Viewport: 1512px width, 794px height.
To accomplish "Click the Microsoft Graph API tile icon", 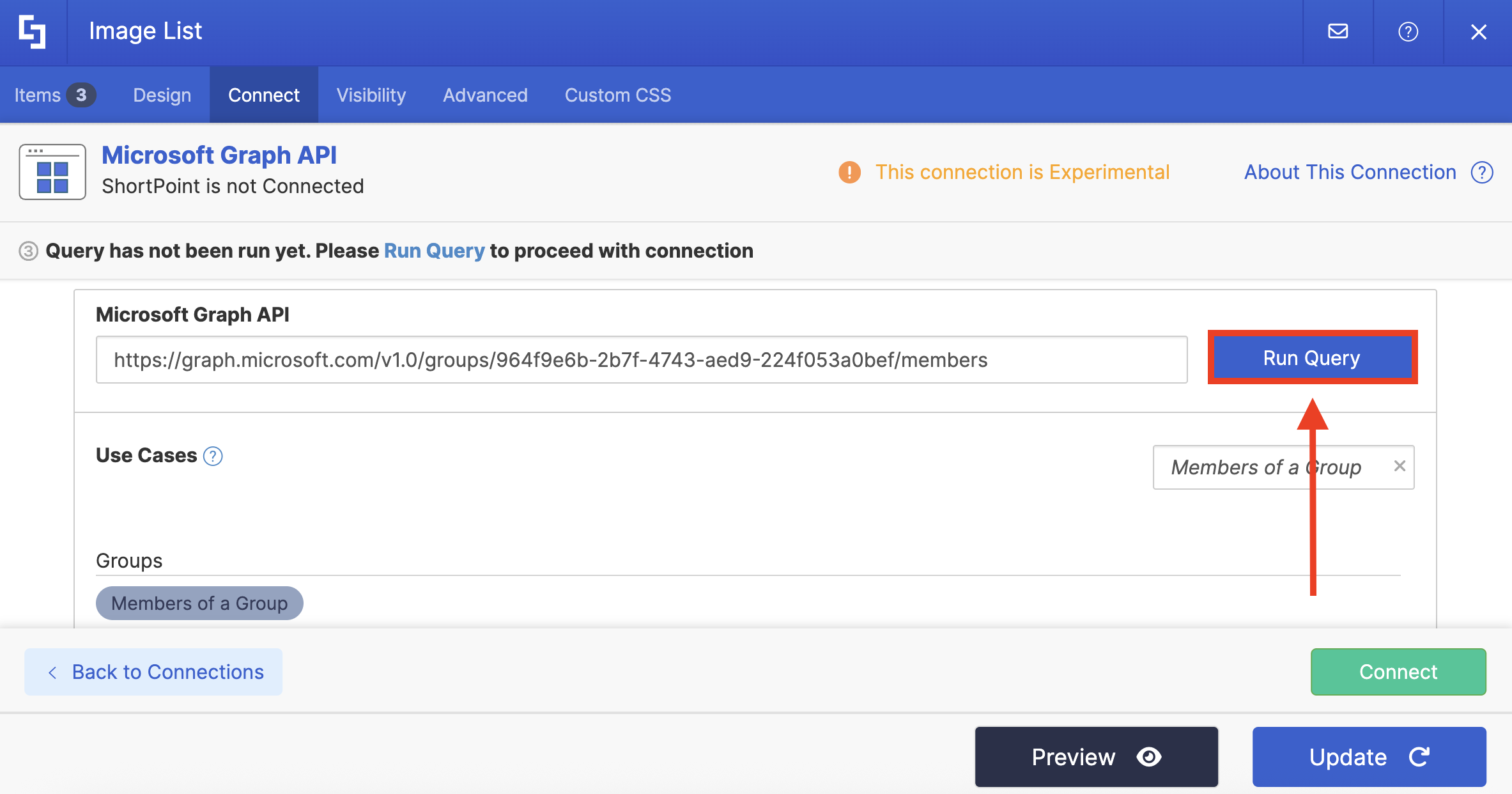I will pyautogui.click(x=52, y=172).
